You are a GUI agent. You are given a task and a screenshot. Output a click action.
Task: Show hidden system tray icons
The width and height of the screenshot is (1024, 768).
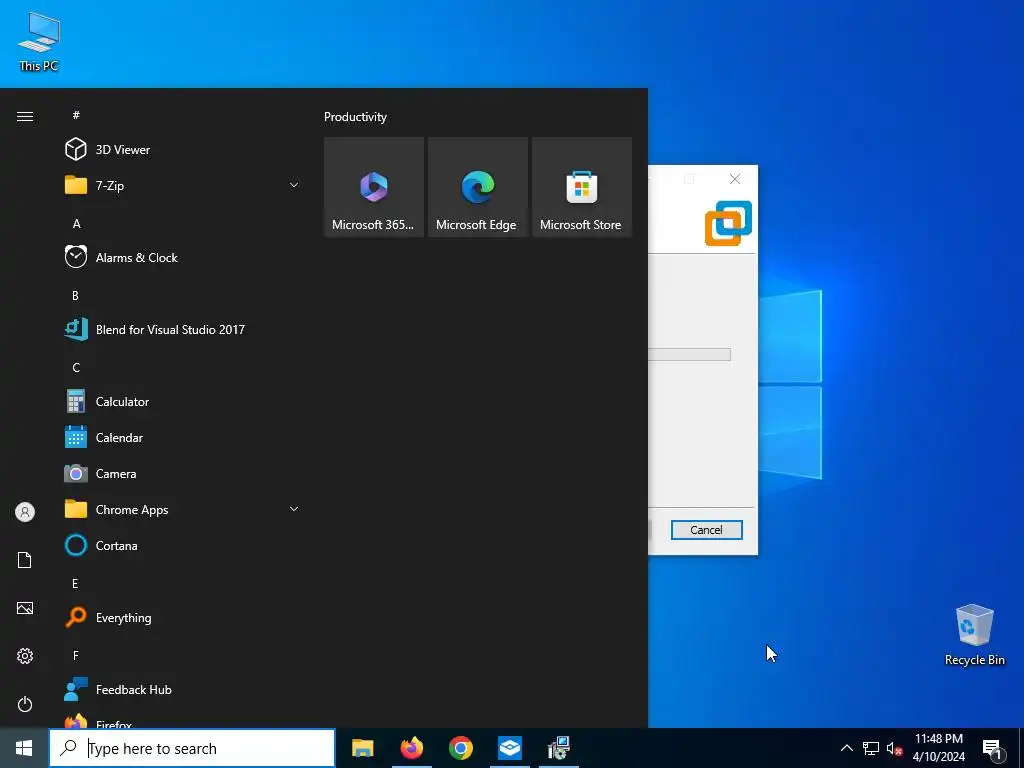tap(846, 748)
